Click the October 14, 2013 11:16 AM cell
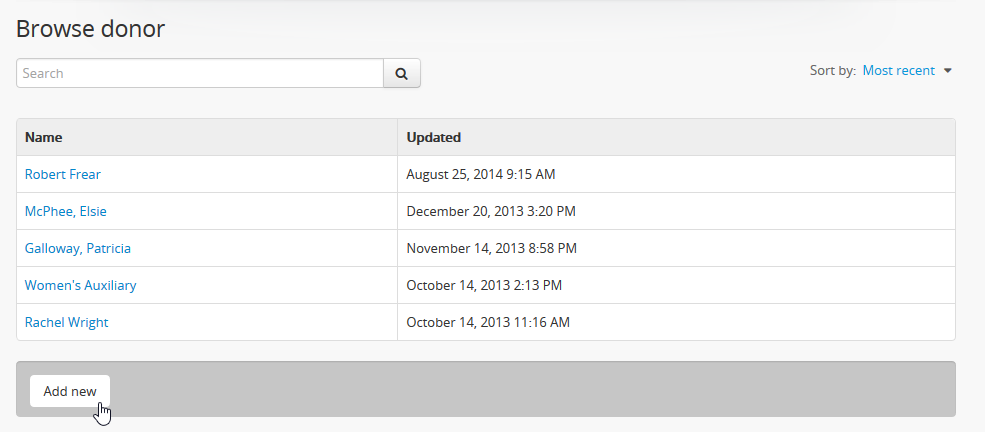This screenshot has width=985, height=432. [488, 322]
